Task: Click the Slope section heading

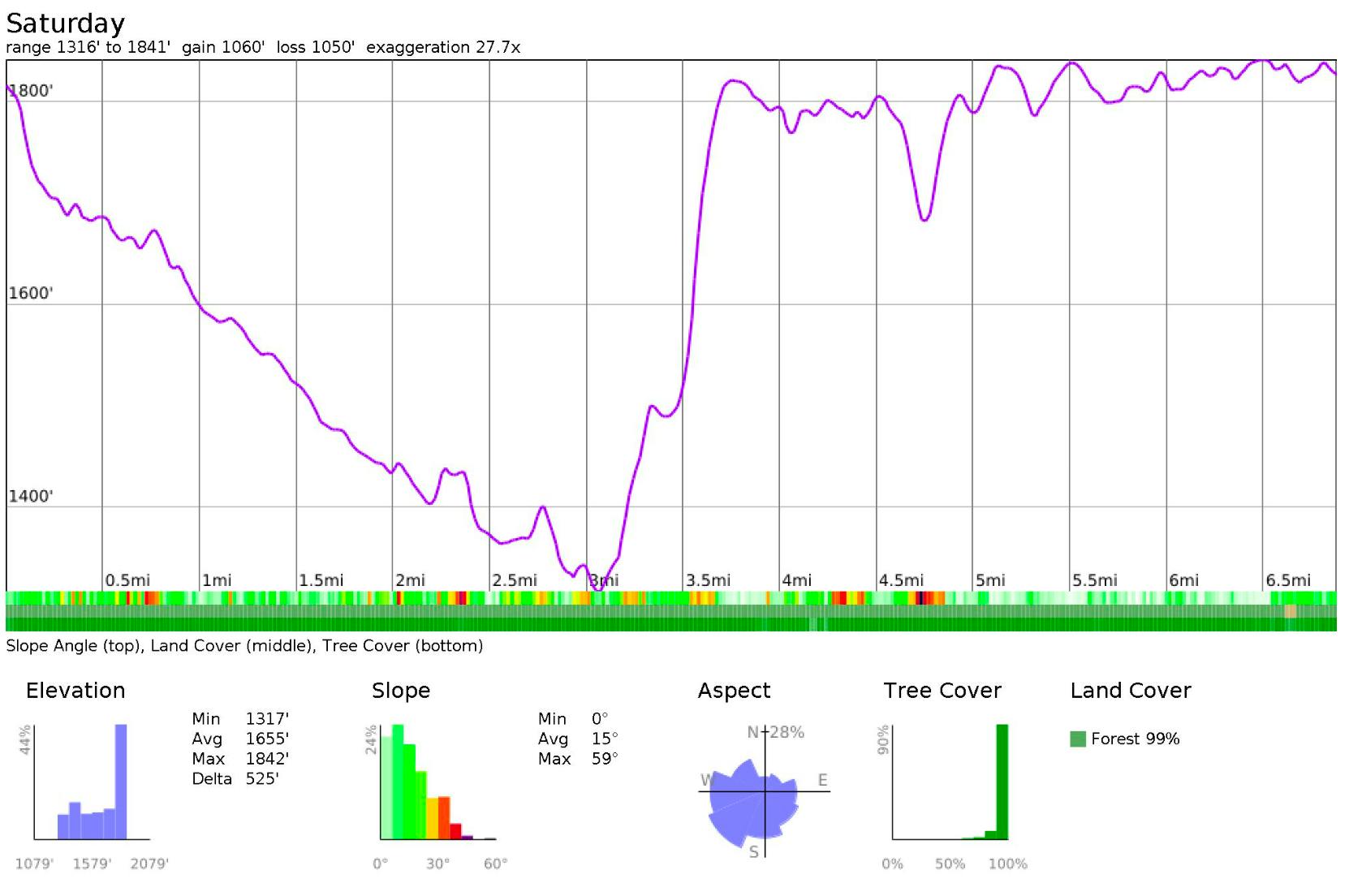Action: pos(401,691)
